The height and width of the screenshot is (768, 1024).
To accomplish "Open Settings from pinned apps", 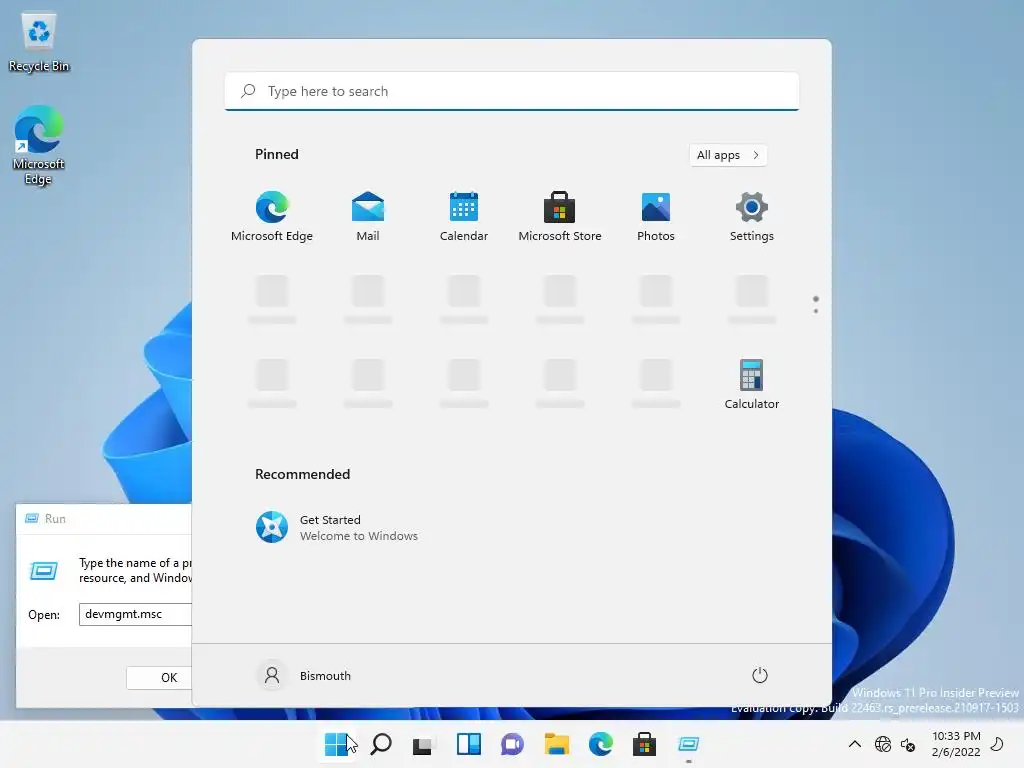I will pyautogui.click(x=752, y=217).
